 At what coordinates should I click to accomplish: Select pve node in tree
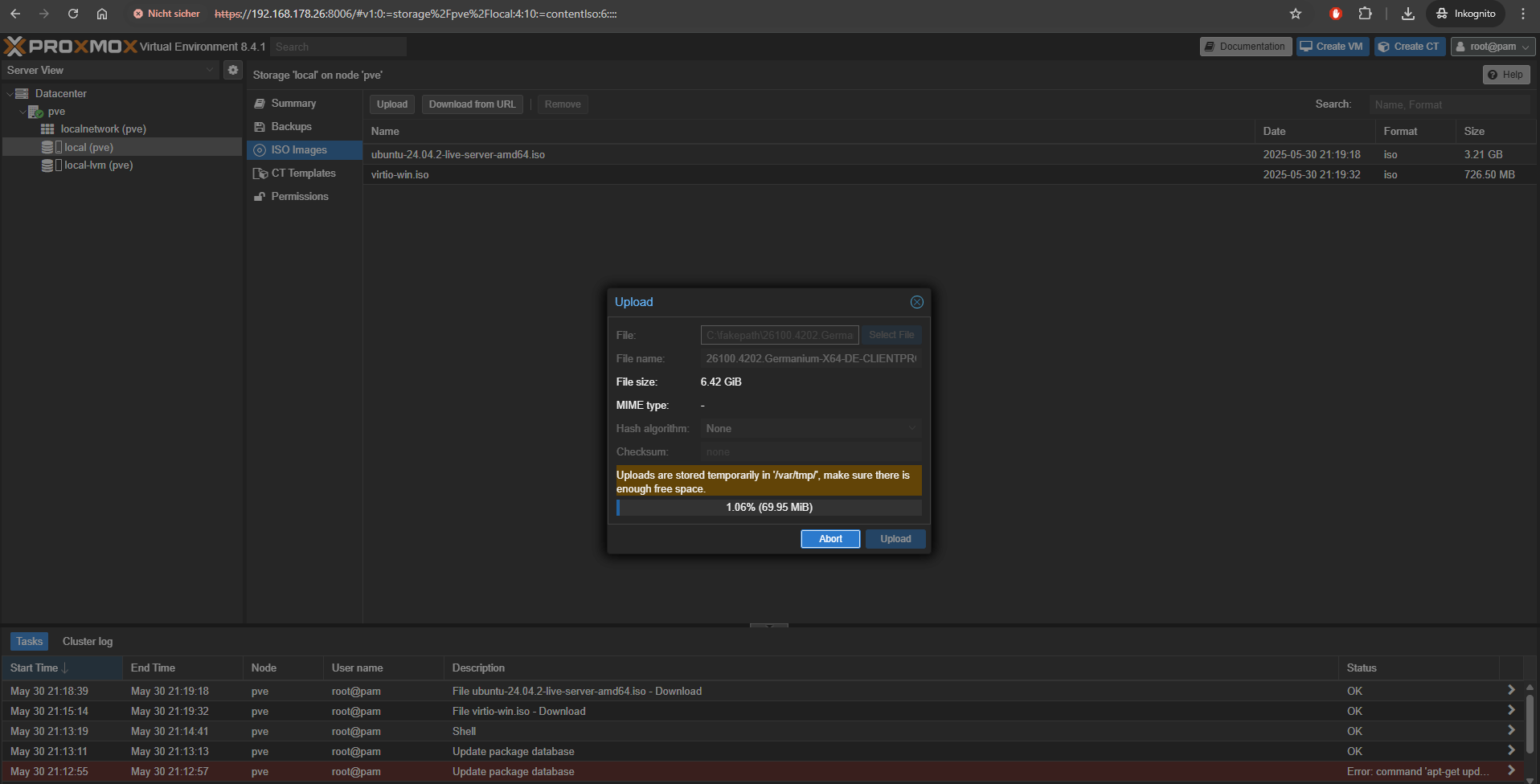pos(56,112)
